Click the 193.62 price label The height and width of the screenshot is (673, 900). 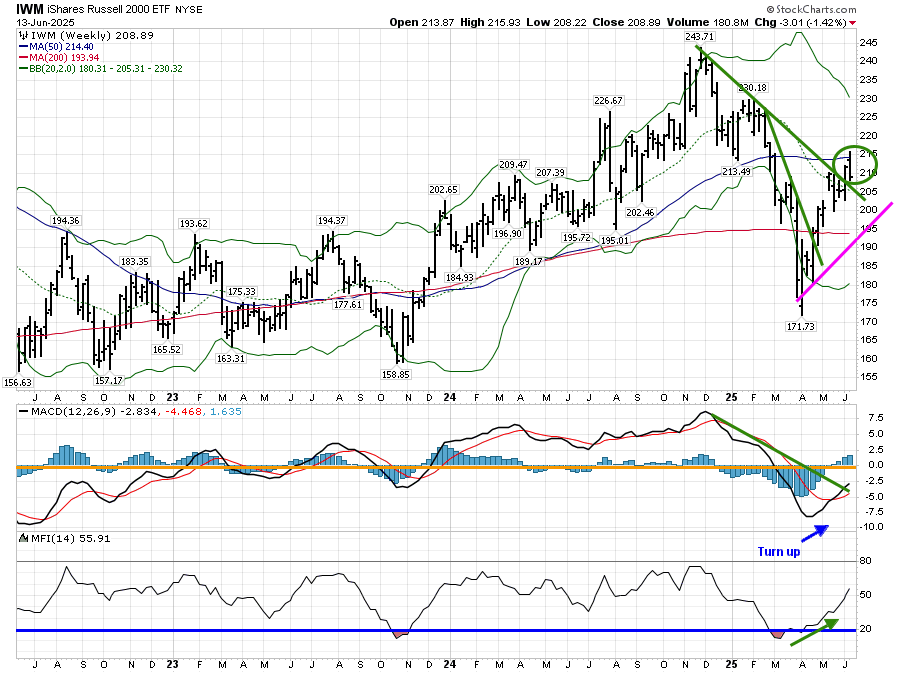pyautogui.click(x=193, y=224)
